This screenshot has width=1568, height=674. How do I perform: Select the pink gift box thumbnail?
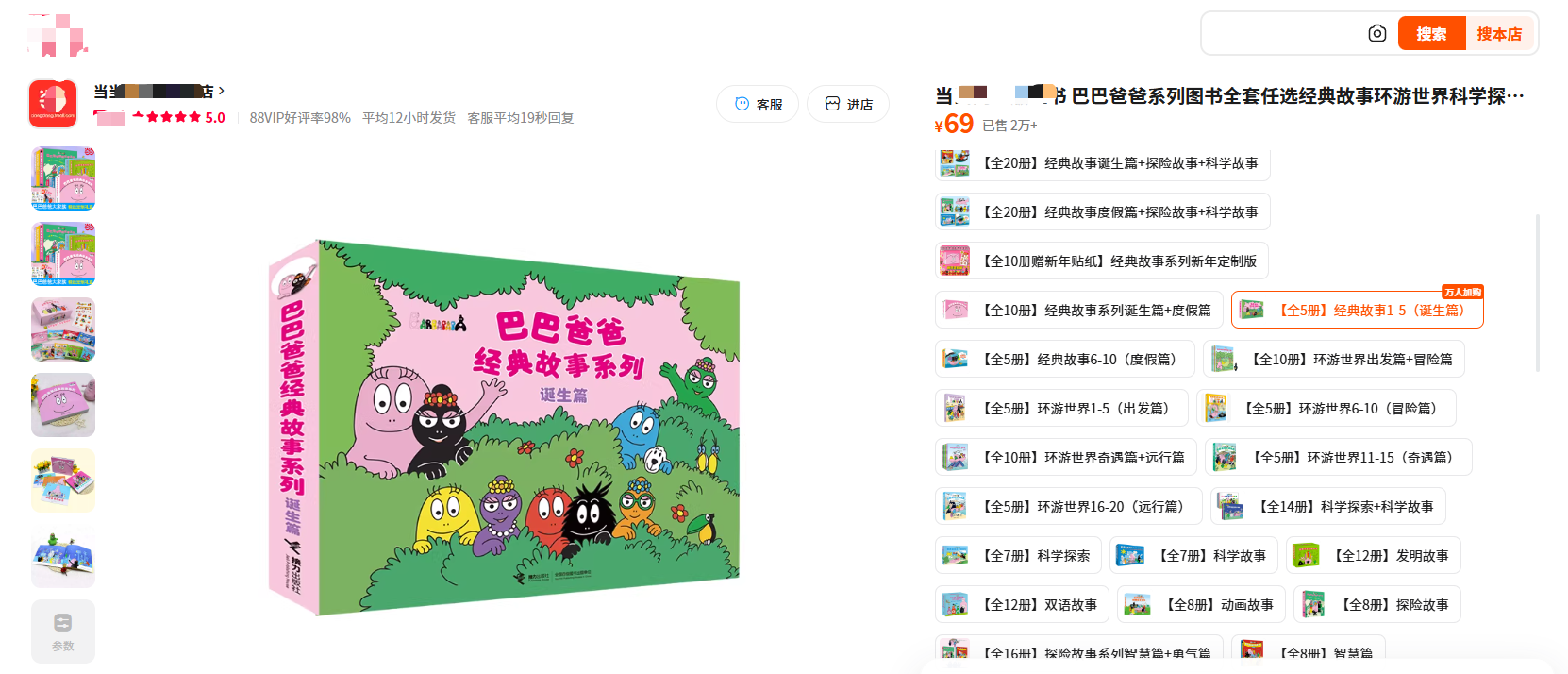(63, 405)
